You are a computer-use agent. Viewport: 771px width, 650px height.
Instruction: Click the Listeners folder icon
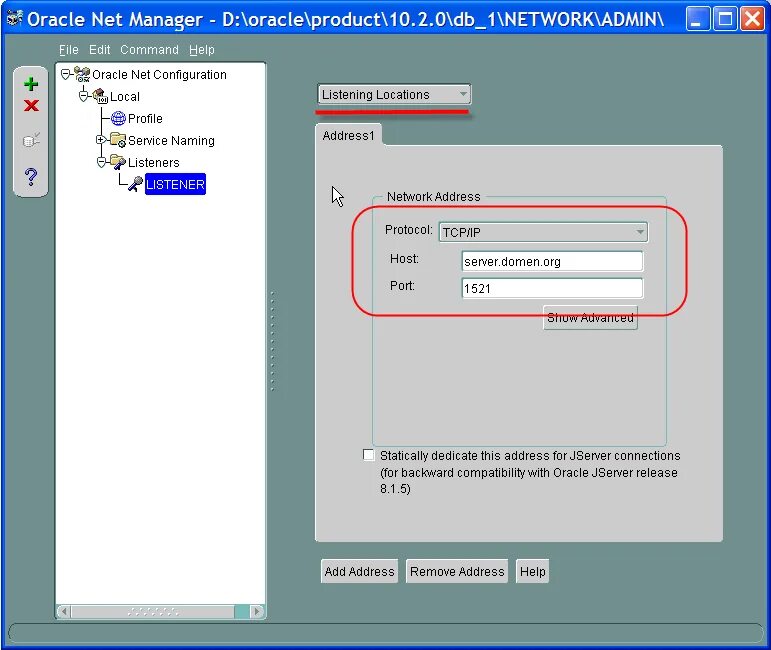pos(118,162)
